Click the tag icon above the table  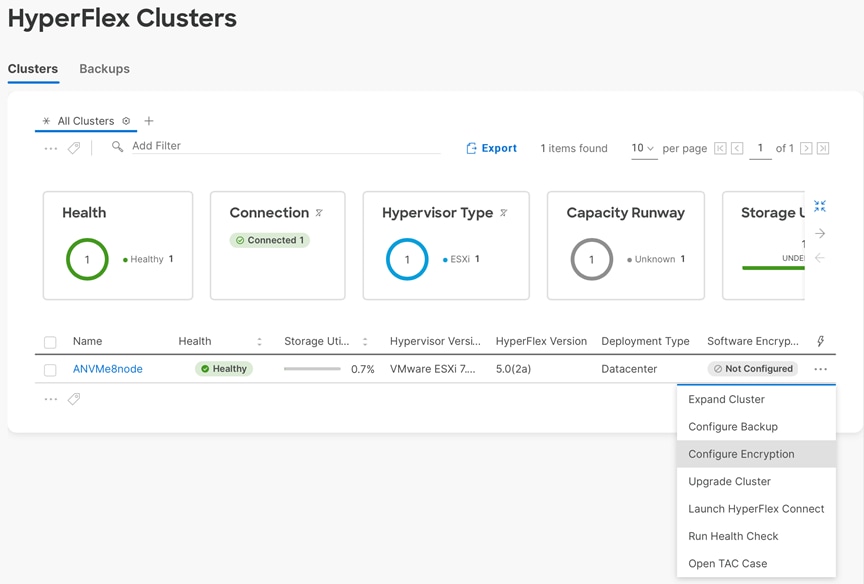click(74, 148)
